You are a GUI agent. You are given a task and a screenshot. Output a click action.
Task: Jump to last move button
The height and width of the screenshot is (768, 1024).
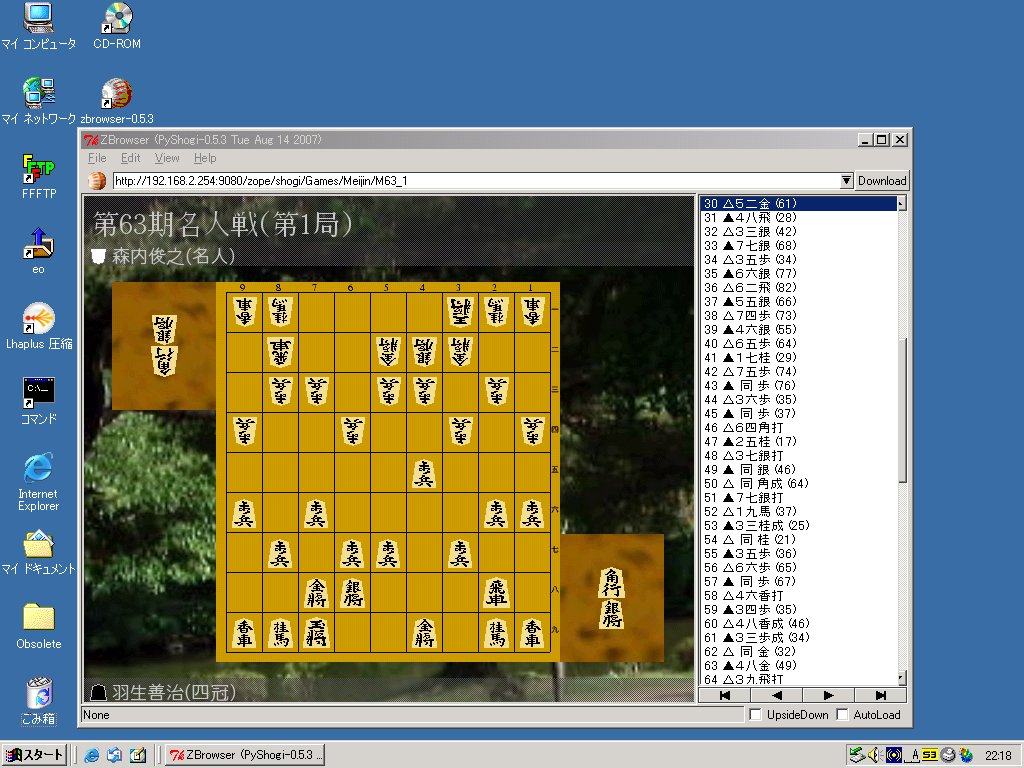(880, 695)
